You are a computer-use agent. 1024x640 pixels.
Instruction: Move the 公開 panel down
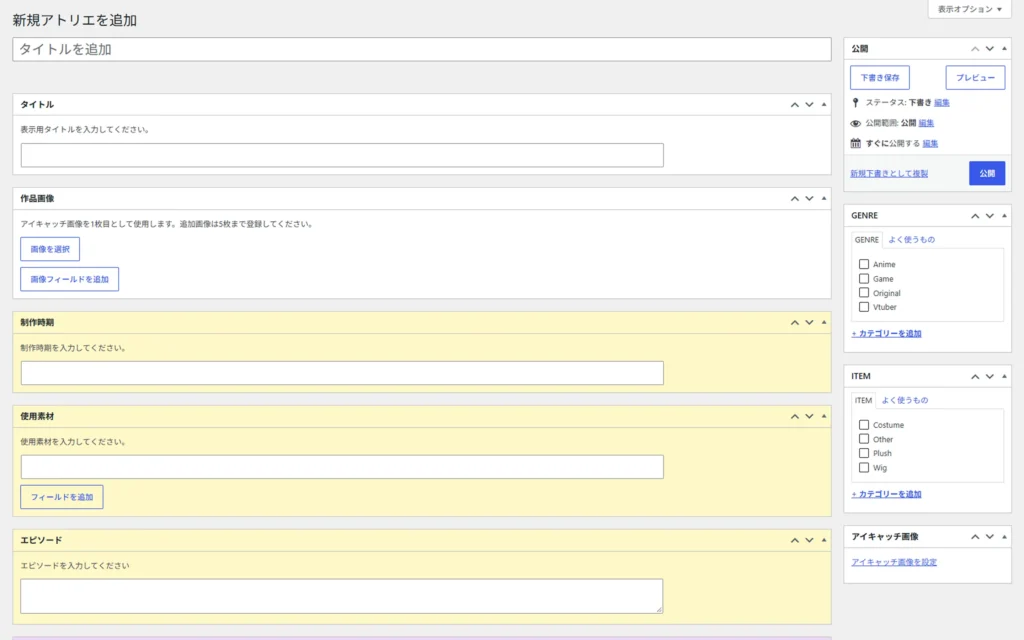pyautogui.click(x=989, y=49)
